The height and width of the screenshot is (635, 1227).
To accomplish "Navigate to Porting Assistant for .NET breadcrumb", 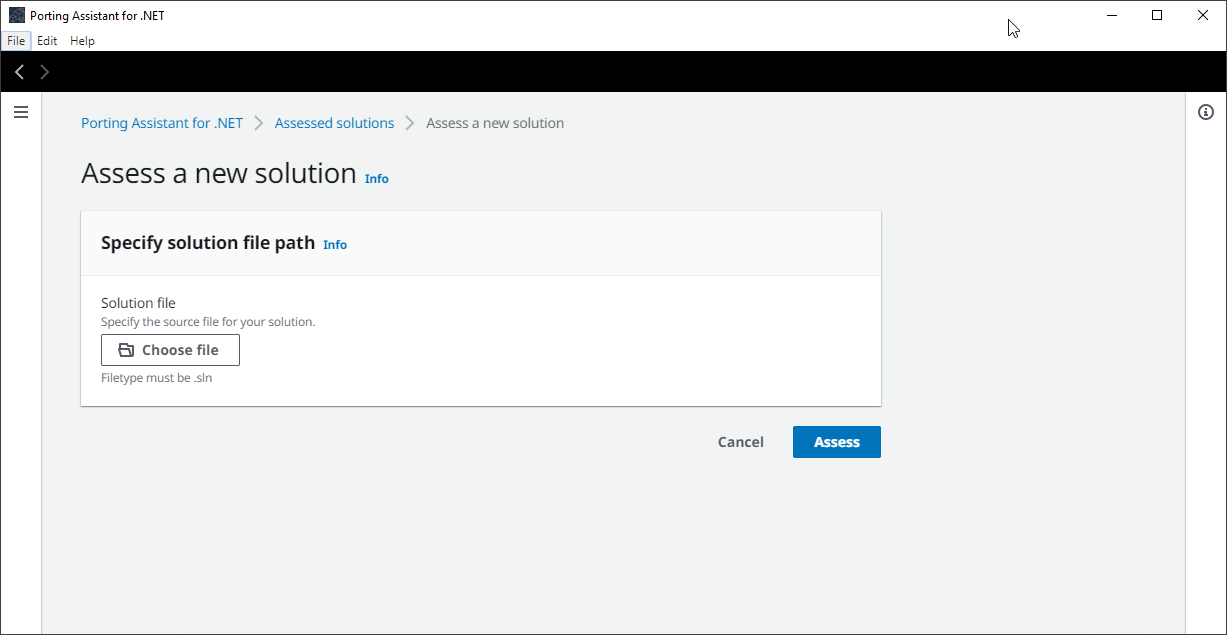I will click(x=161, y=122).
